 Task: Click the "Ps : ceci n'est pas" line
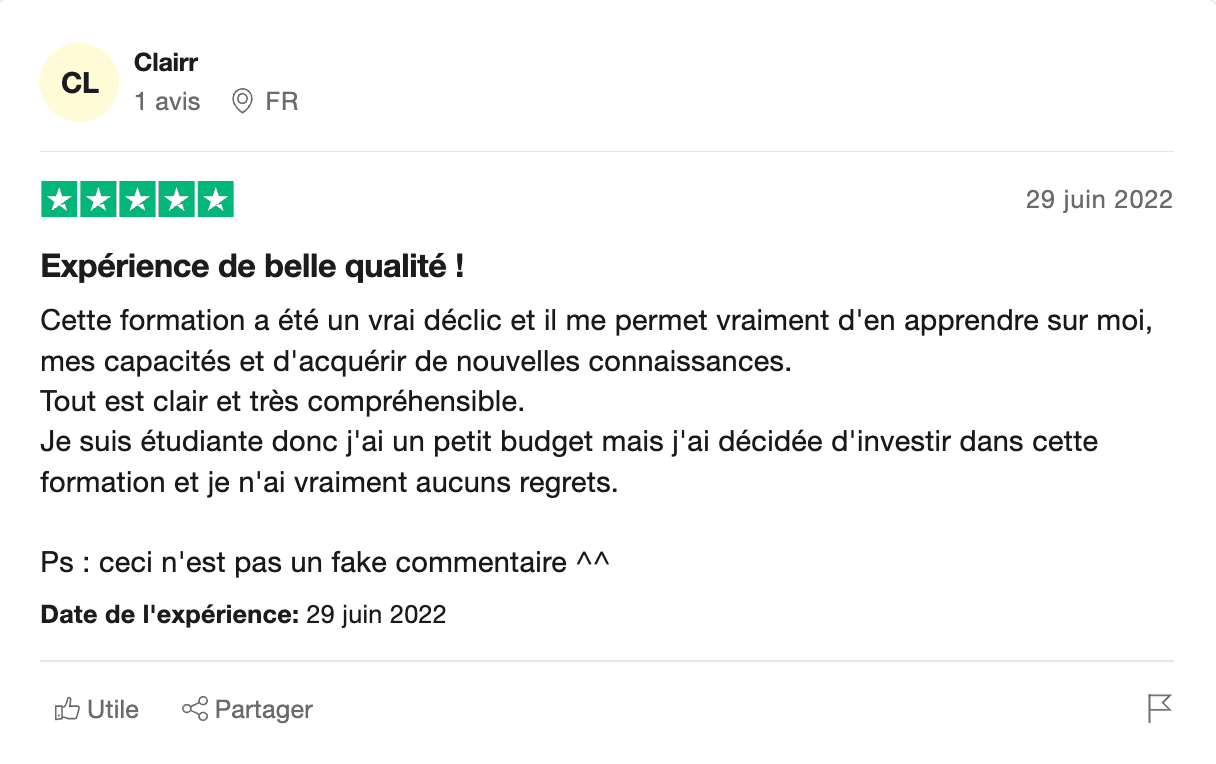click(325, 562)
